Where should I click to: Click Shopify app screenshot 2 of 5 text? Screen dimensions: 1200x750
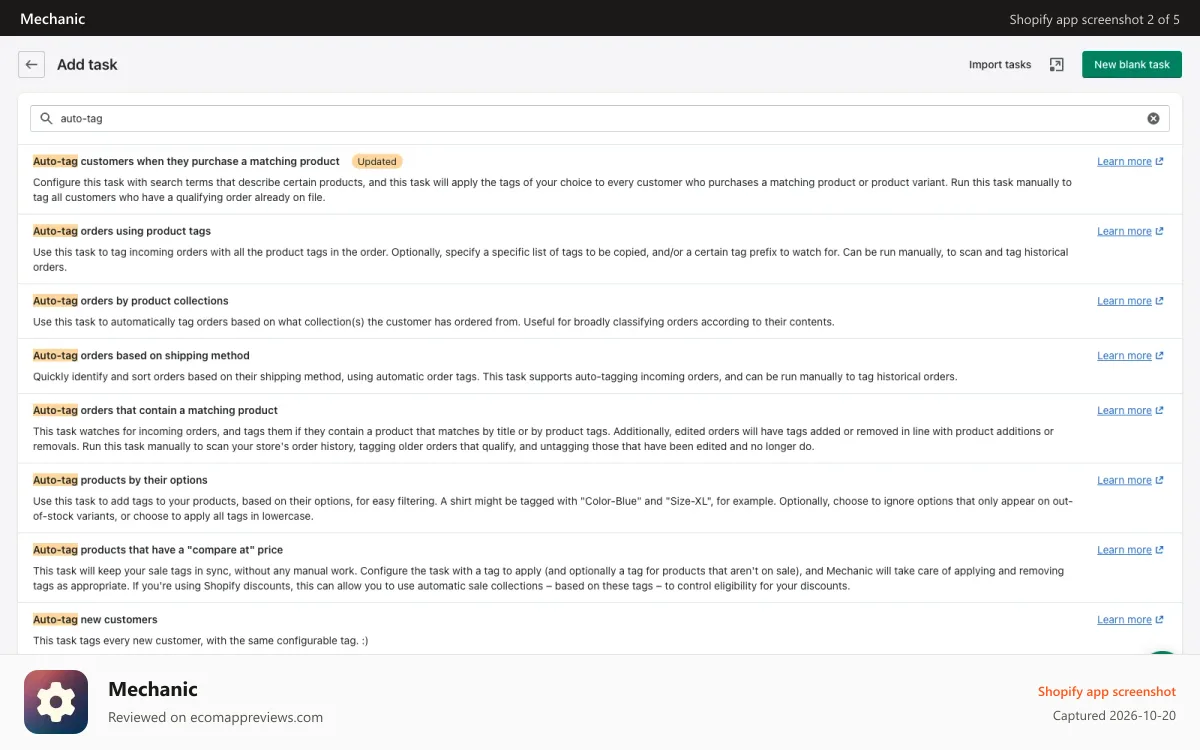1094,19
